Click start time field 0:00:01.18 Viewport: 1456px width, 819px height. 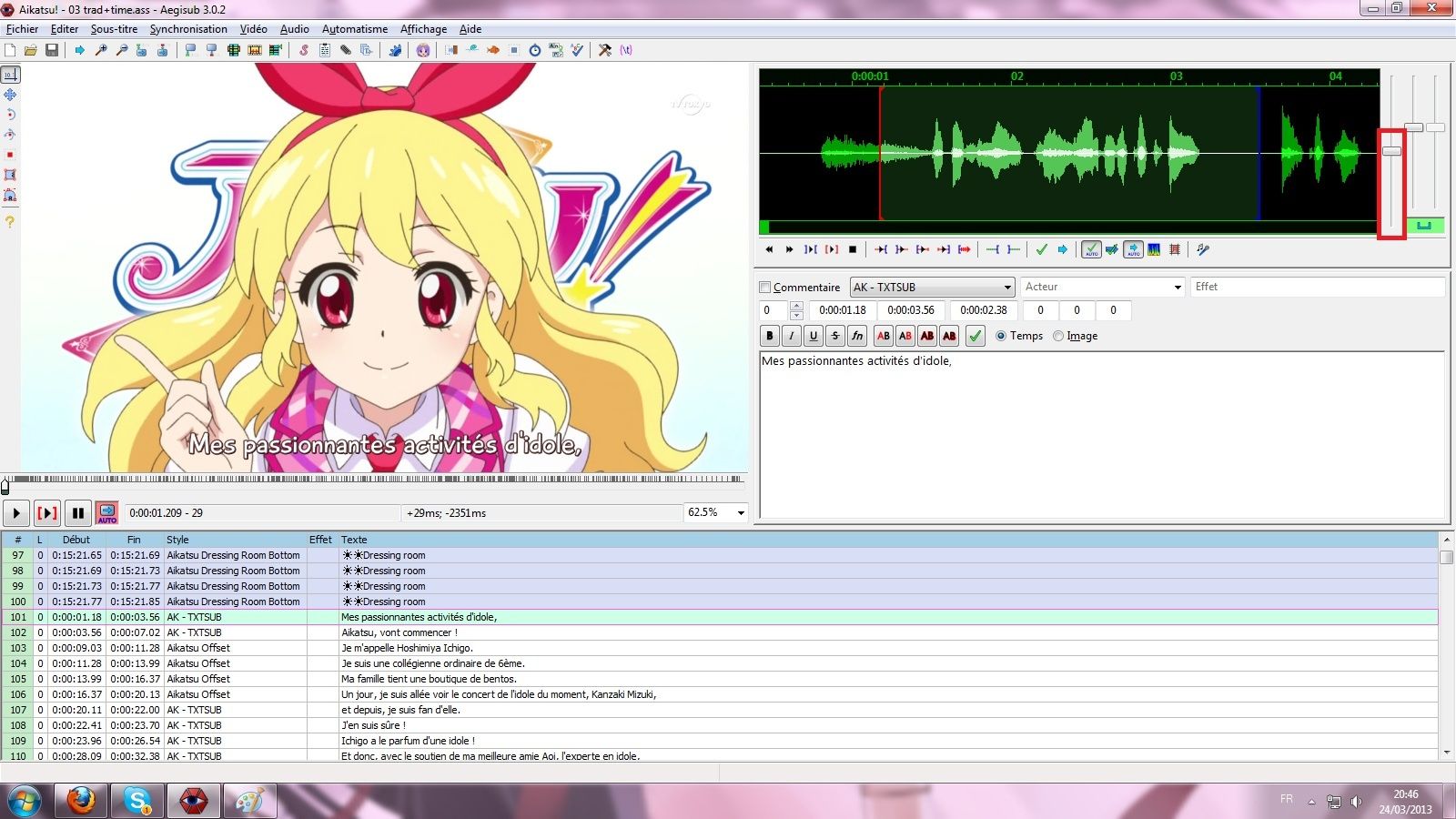point(842,310)
